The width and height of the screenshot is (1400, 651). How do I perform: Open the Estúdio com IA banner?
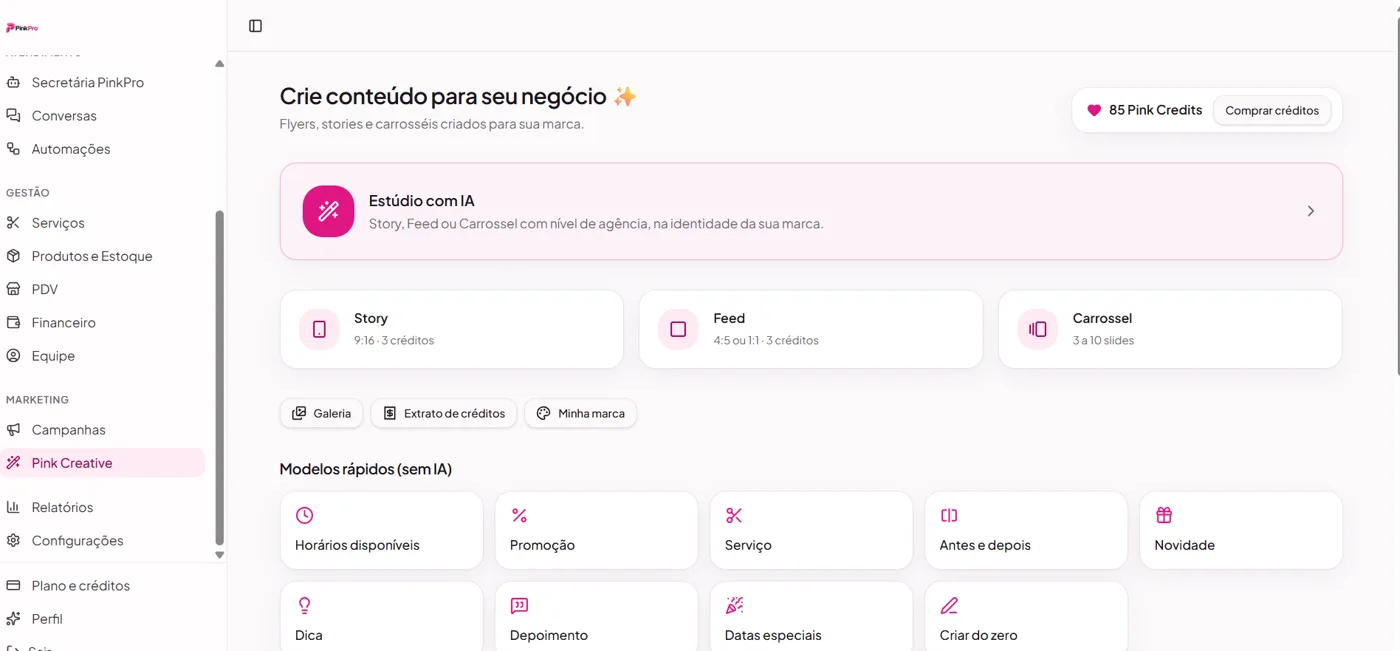811,211
